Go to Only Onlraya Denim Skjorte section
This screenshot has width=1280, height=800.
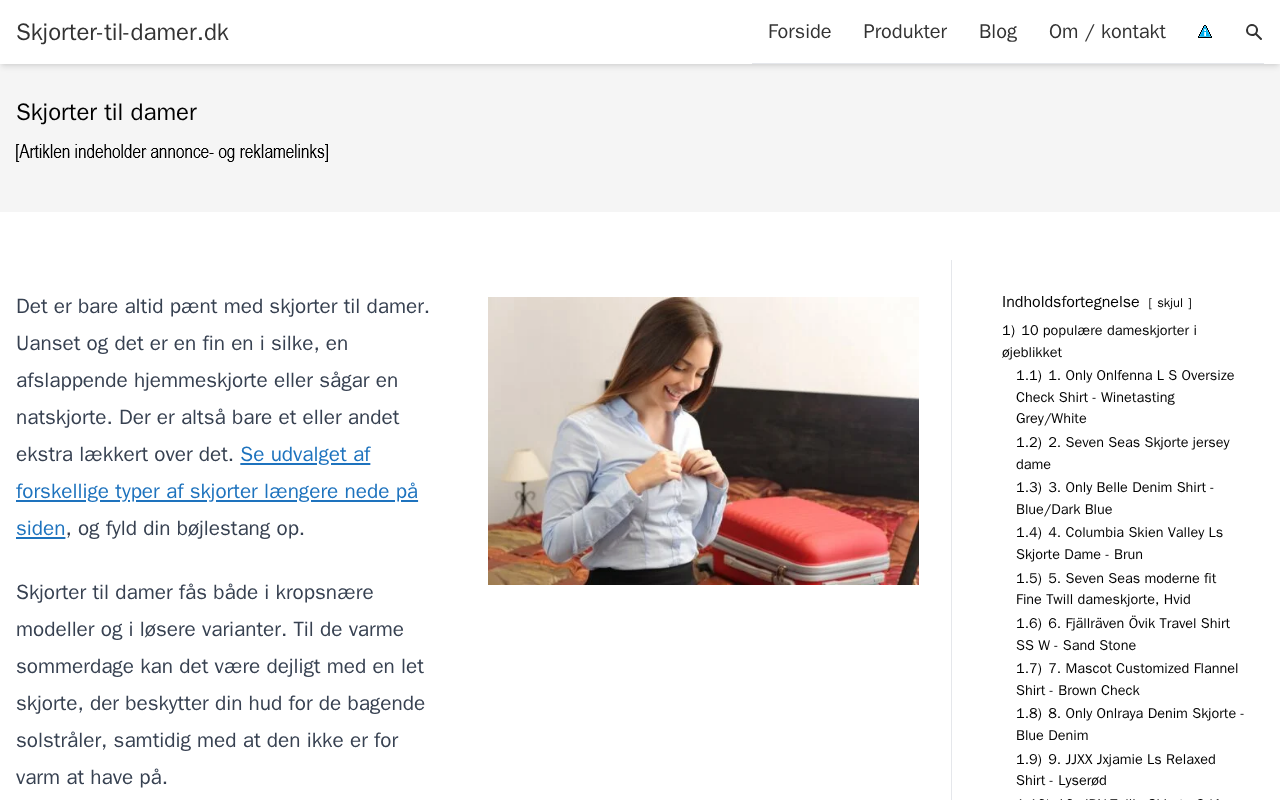1130,725
